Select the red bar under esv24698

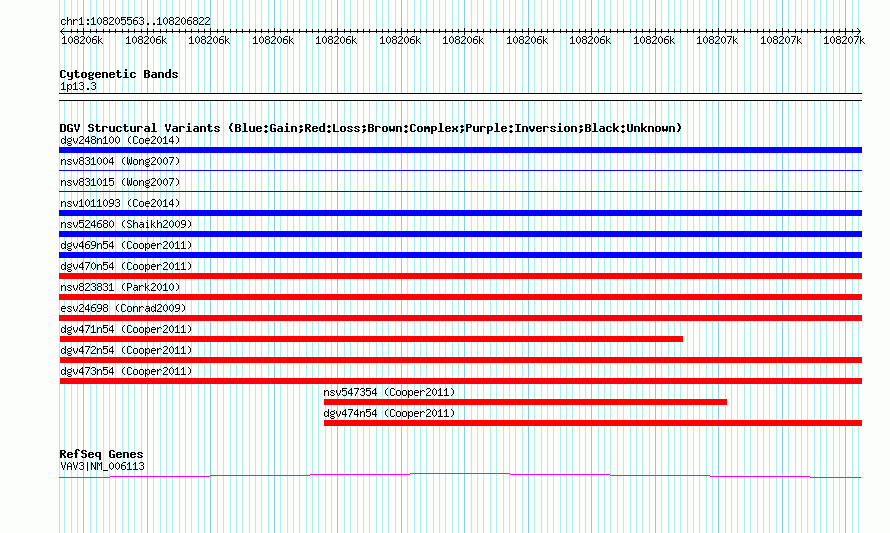pos(460,318)
